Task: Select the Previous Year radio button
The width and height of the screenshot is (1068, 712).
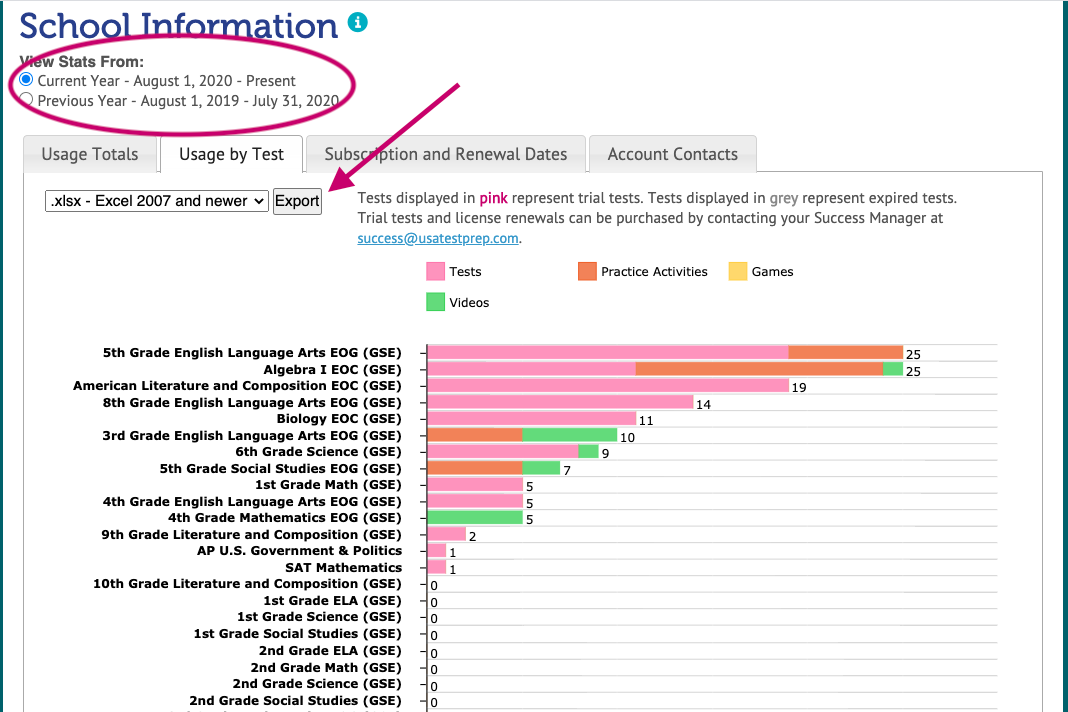Action: pyautogui.click(x=27, y=99)
